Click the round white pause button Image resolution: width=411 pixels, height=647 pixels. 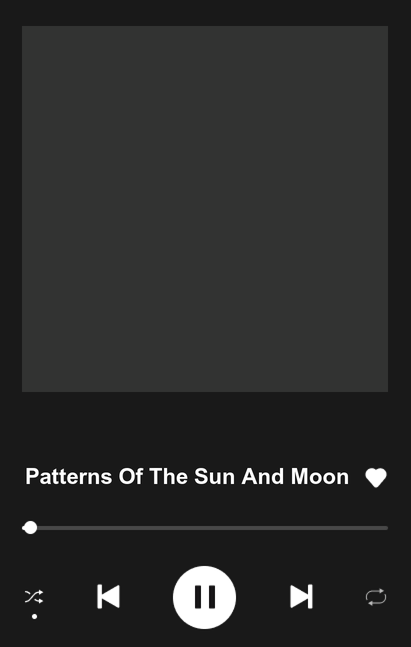click(x=204, y=597)
